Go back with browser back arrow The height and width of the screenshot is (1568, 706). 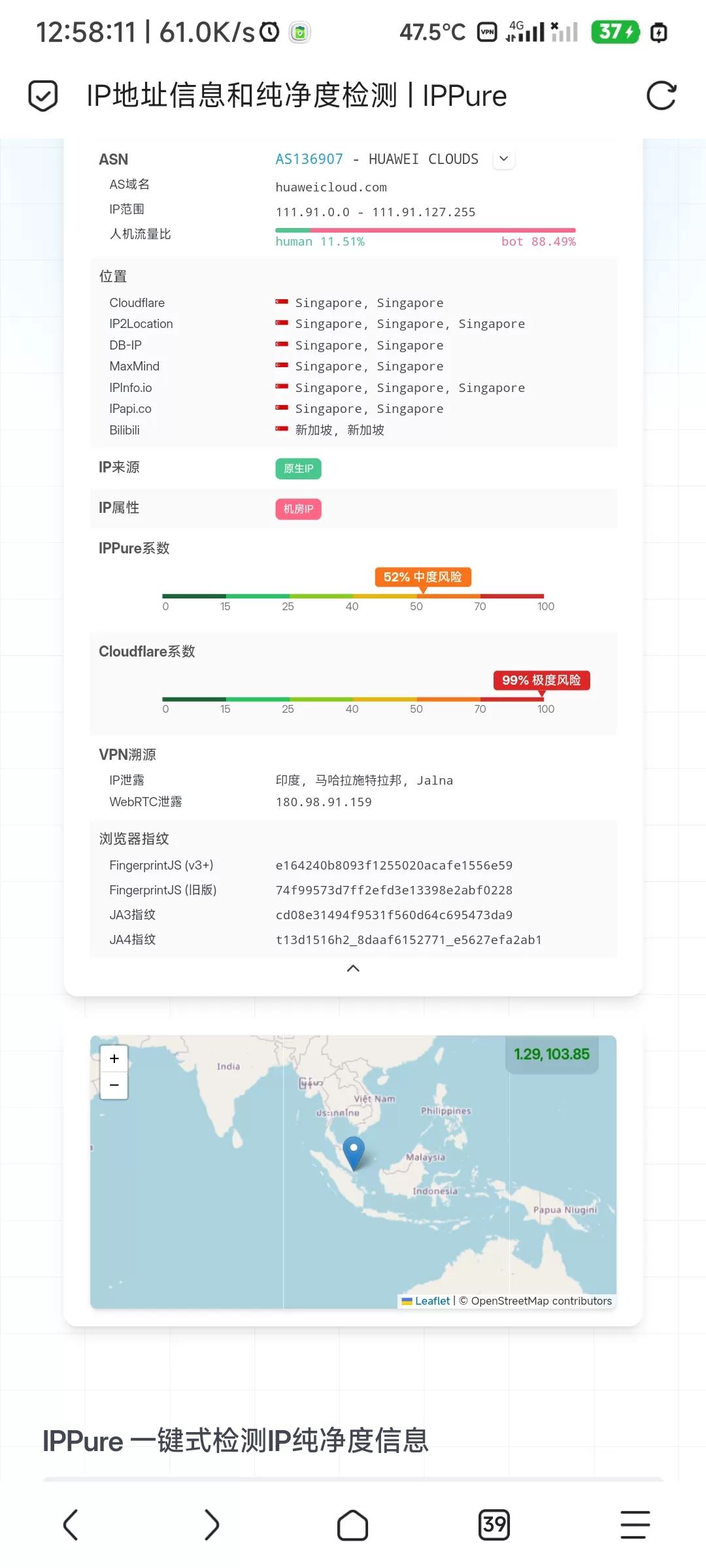click(x=71, y=1525)
